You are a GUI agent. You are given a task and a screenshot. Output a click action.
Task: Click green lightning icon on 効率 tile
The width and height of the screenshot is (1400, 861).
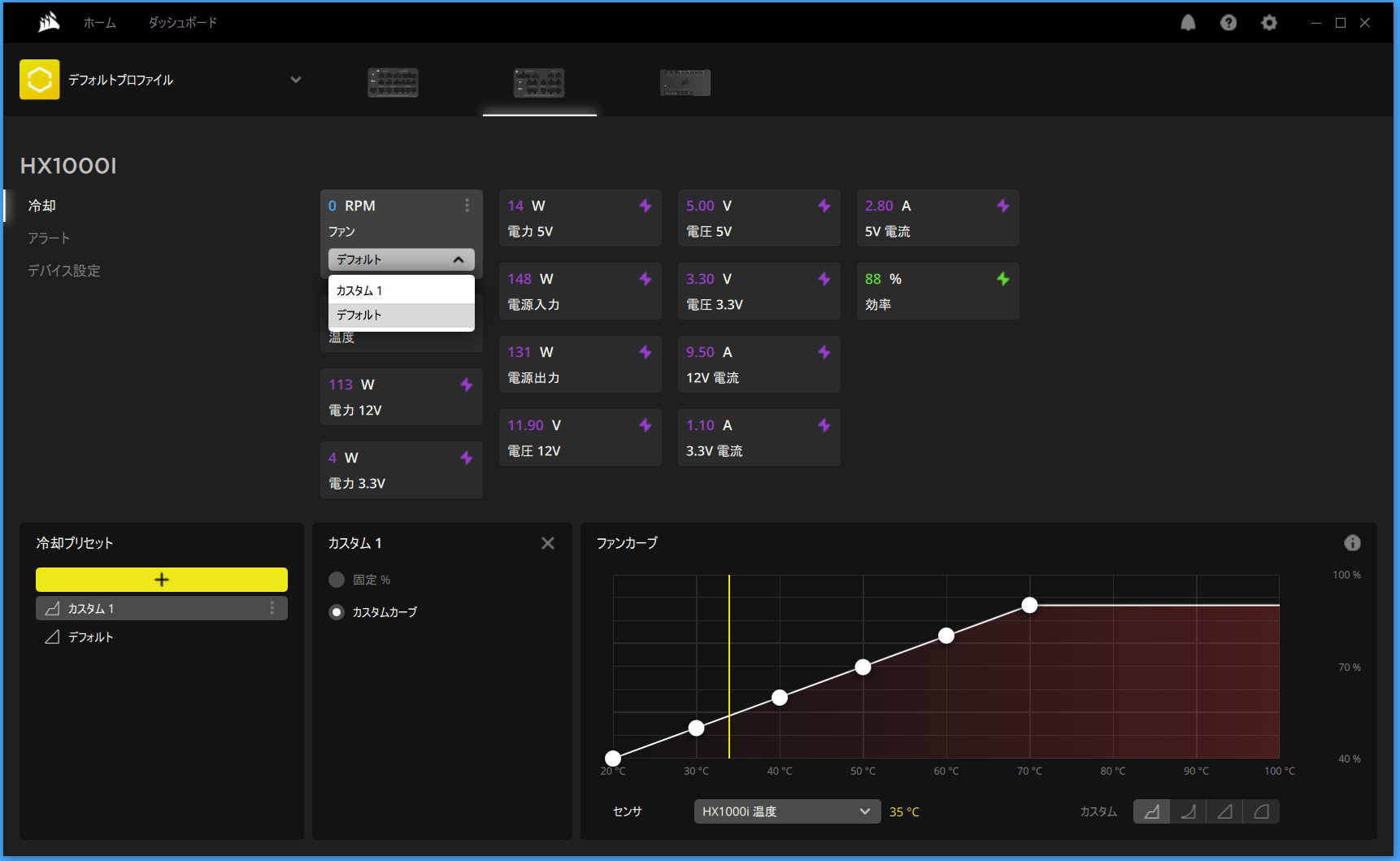(1003, 279)
